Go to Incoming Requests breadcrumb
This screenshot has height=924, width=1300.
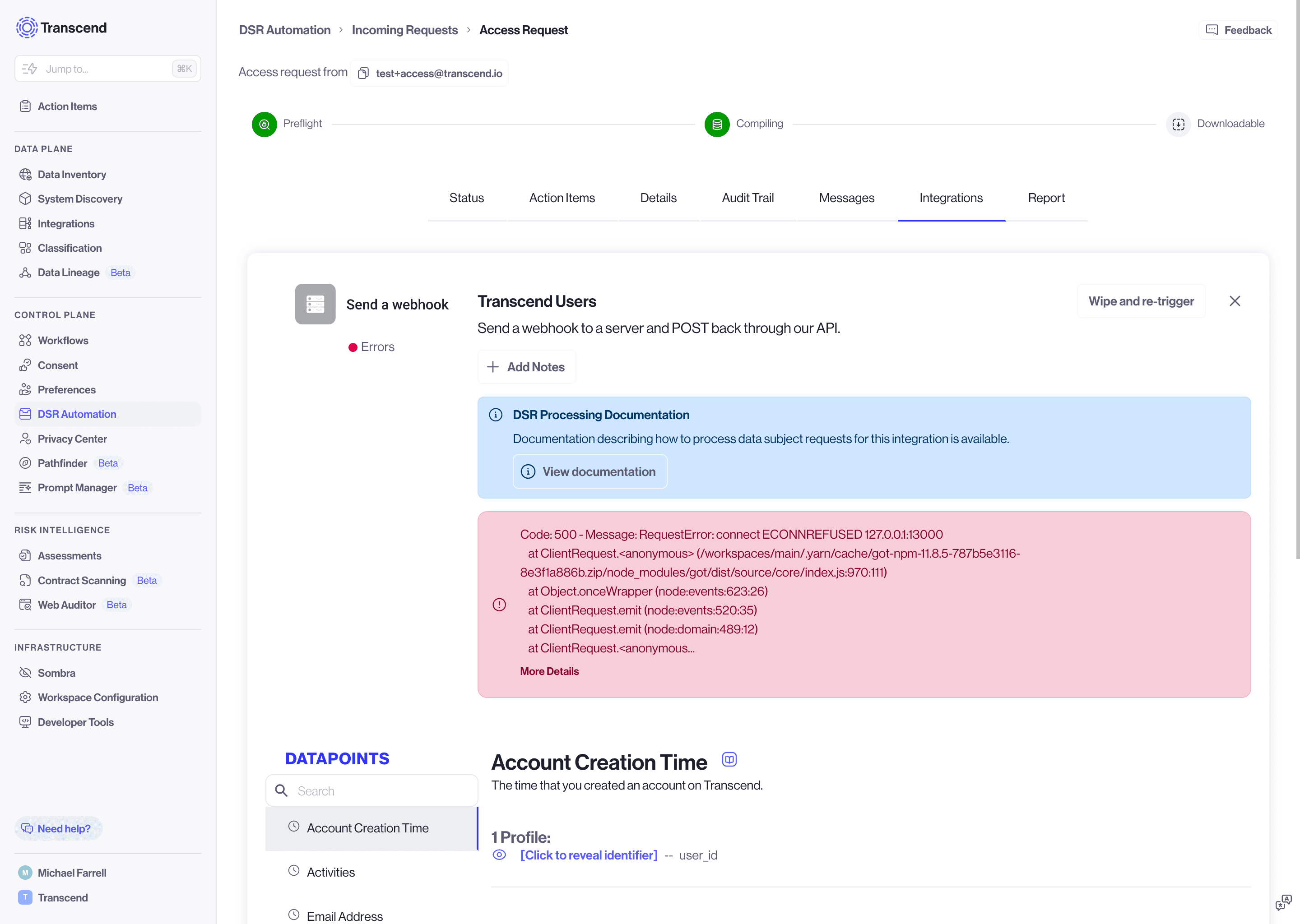(x=405, y=30)
